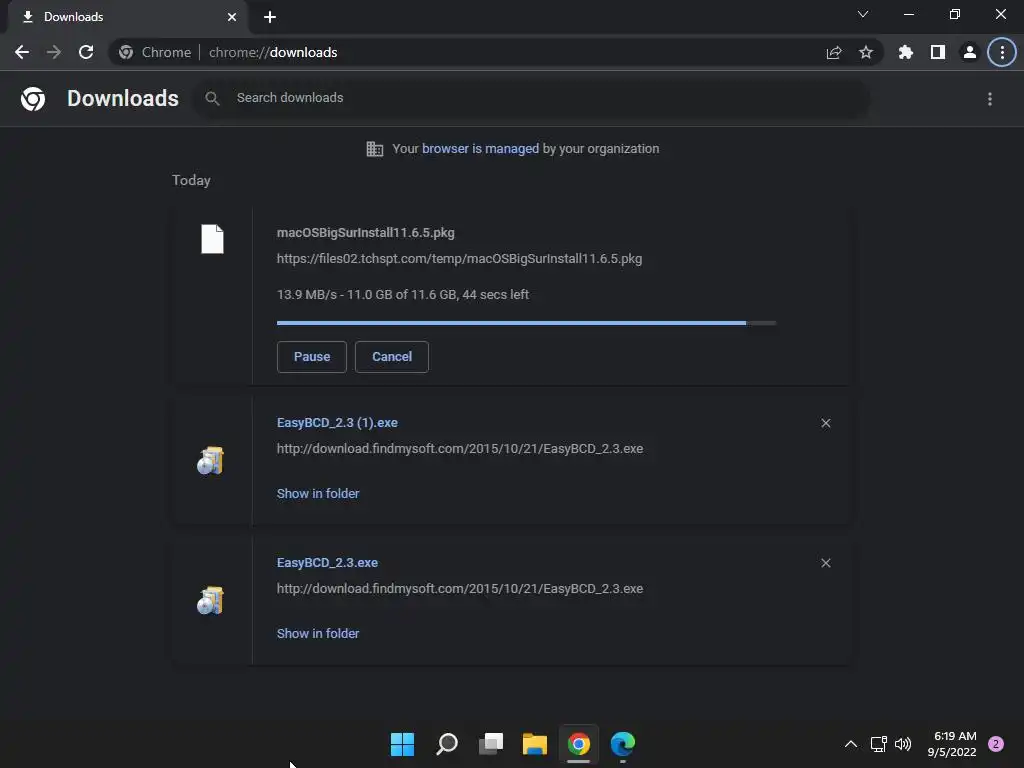Click the forward navigation arrow
Viewport: 1024px width, 768px height.
tap(54, 52)
